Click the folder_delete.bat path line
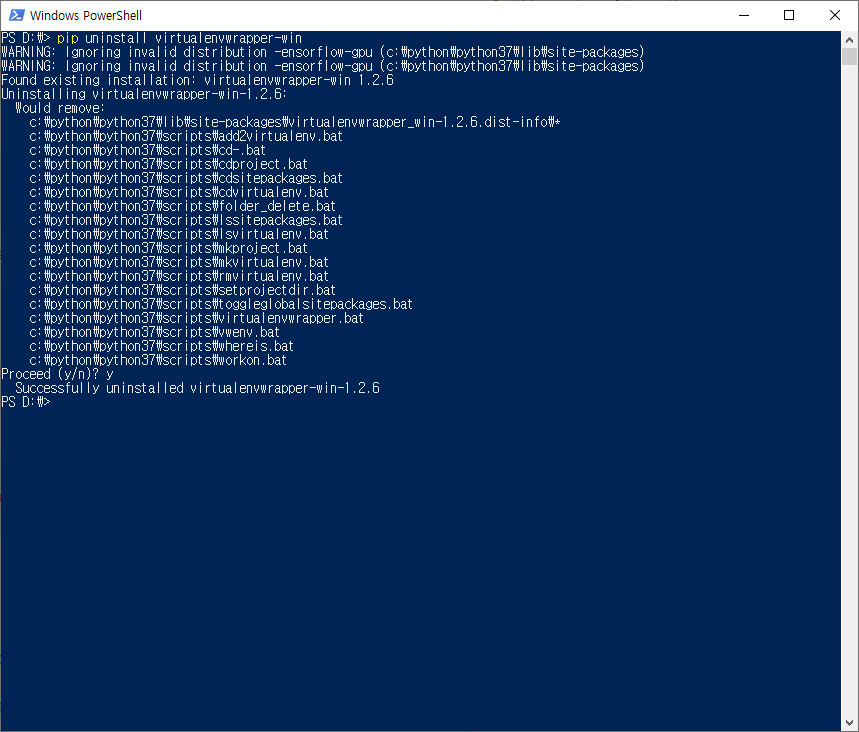This screenshot has width=859, height=732. tap(182, 206)
